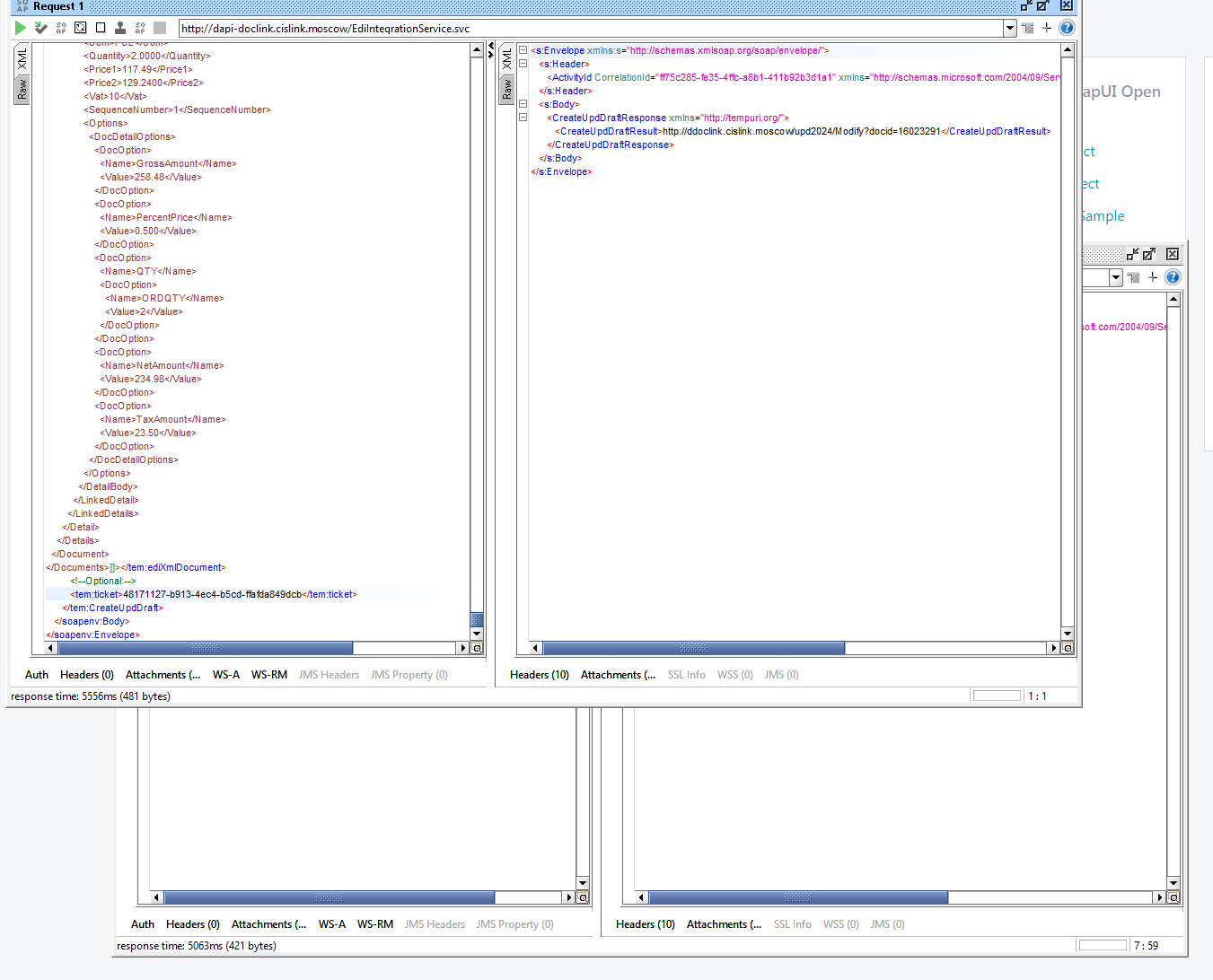
Task: Click the clone request person icon
Action: coord(120,28)
